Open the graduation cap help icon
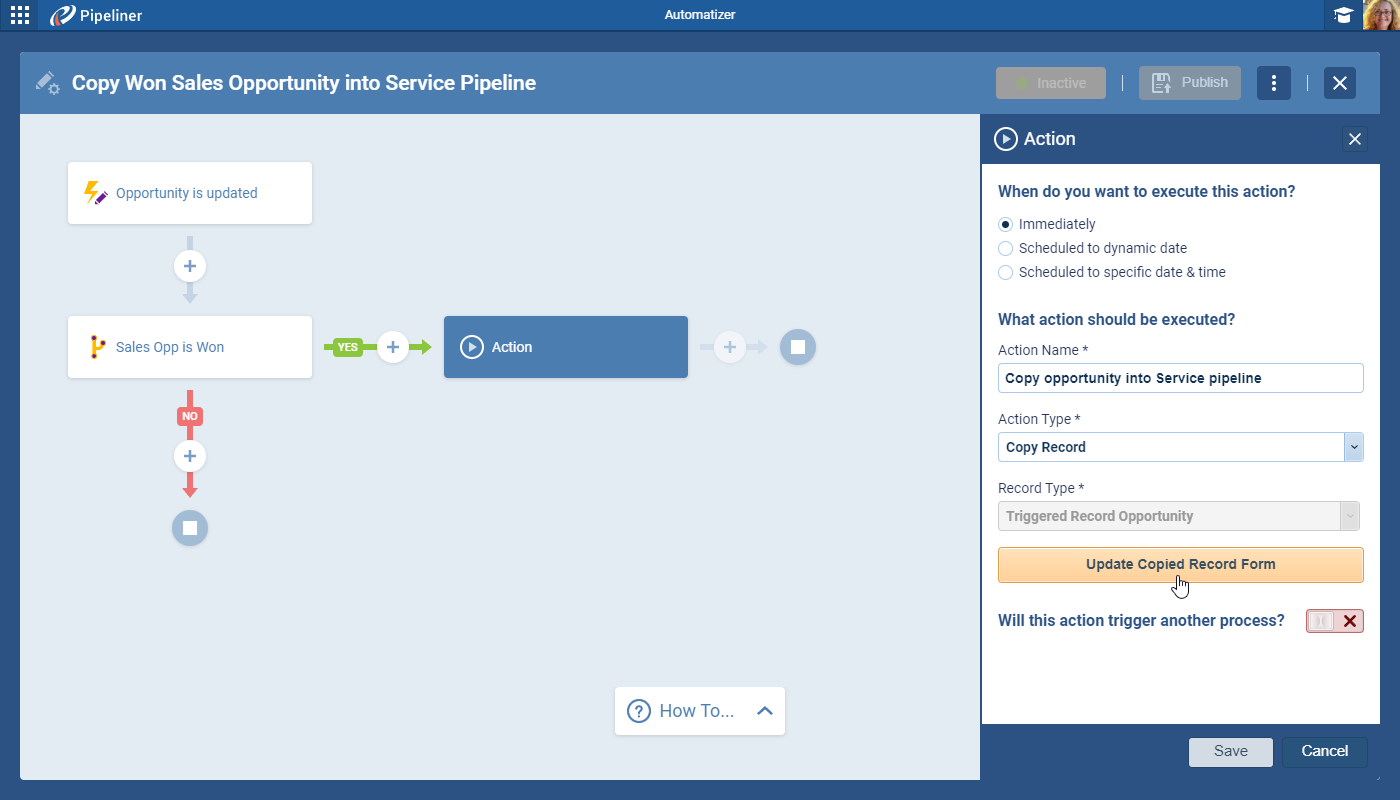Viewport: 1400px width, 800px height. pos(1343,15)
